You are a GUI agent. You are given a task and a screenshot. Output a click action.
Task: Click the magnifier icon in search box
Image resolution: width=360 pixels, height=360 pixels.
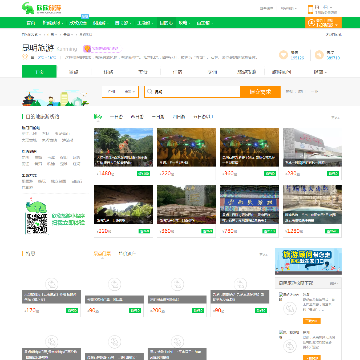click(x=150, y=92)
